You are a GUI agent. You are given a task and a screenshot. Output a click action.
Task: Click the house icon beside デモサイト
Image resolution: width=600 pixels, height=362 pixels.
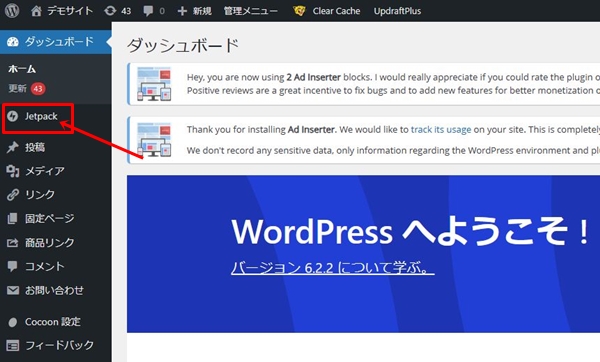click(x=36, y=11)
